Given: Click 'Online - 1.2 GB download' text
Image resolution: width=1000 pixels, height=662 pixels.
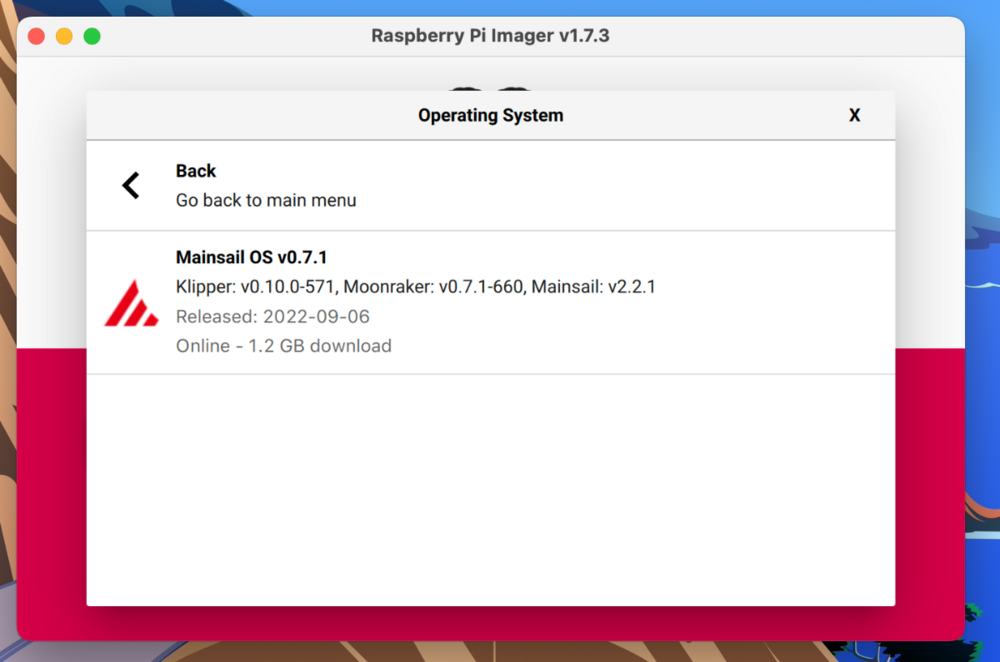Looking at the screenshot, I should coord(284,346).
